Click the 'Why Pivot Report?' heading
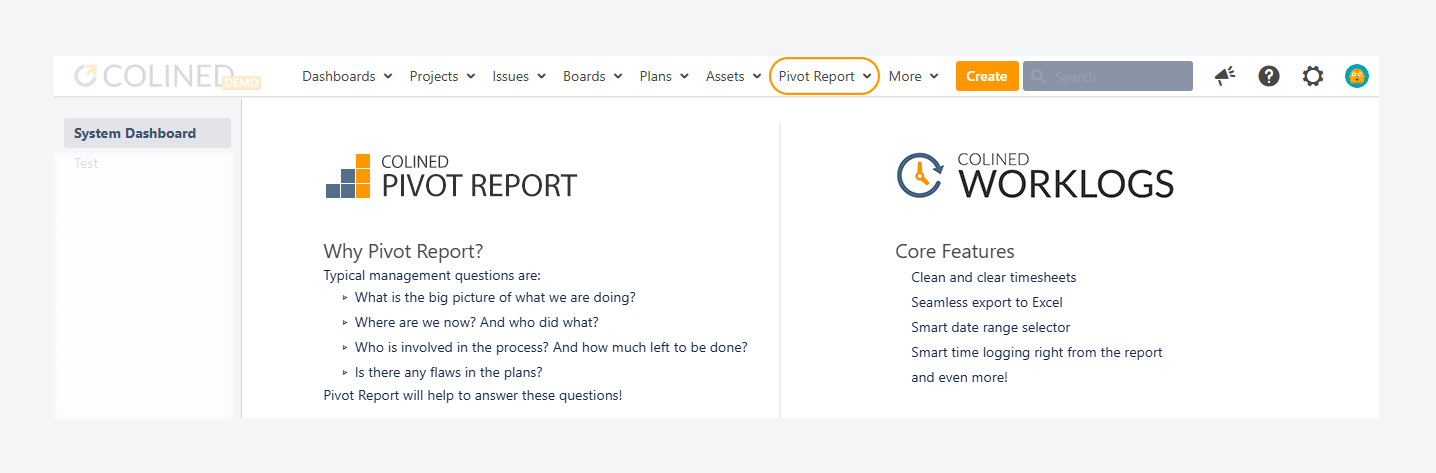 click(x=403, y=252)
